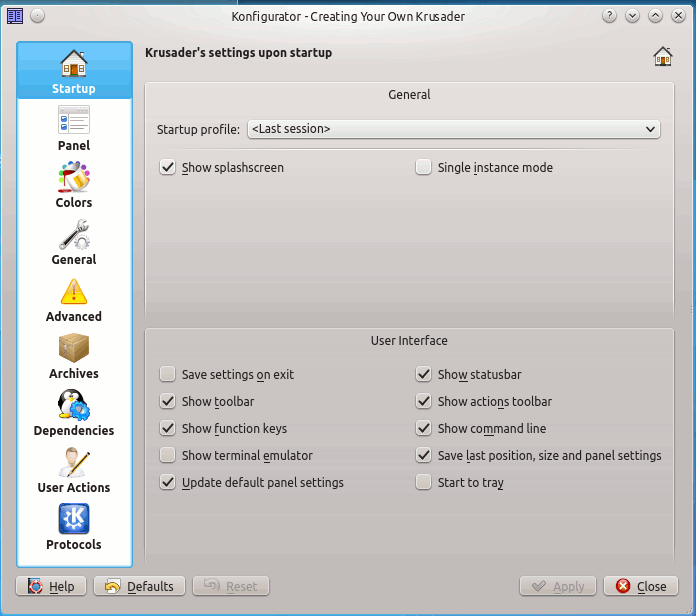Click the Reset button
Image resolution: width=696 pixels, height=616 pixels.
pos(231,586)
